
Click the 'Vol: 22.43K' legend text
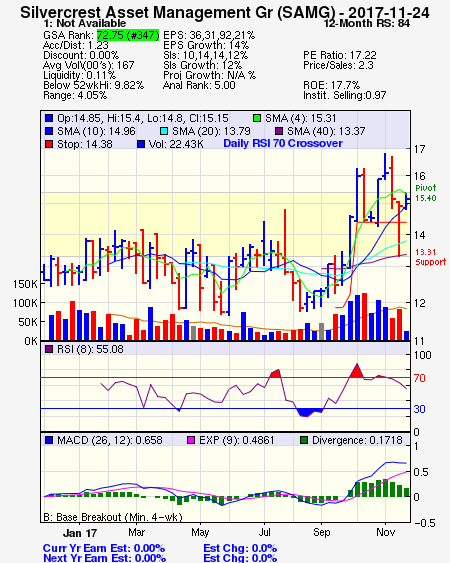pos(176,144)
